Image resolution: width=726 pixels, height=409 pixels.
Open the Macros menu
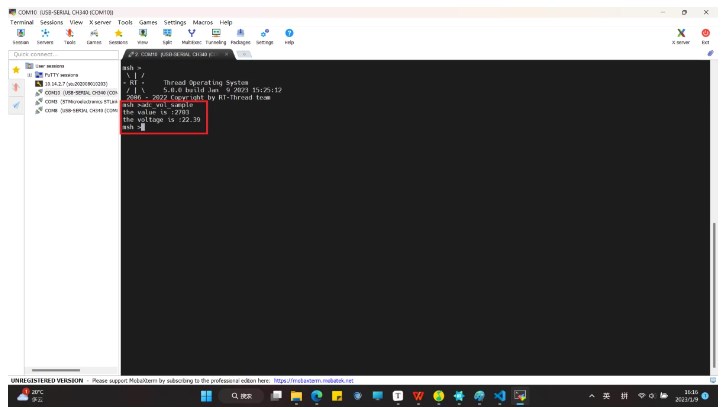tap(203, 22)
